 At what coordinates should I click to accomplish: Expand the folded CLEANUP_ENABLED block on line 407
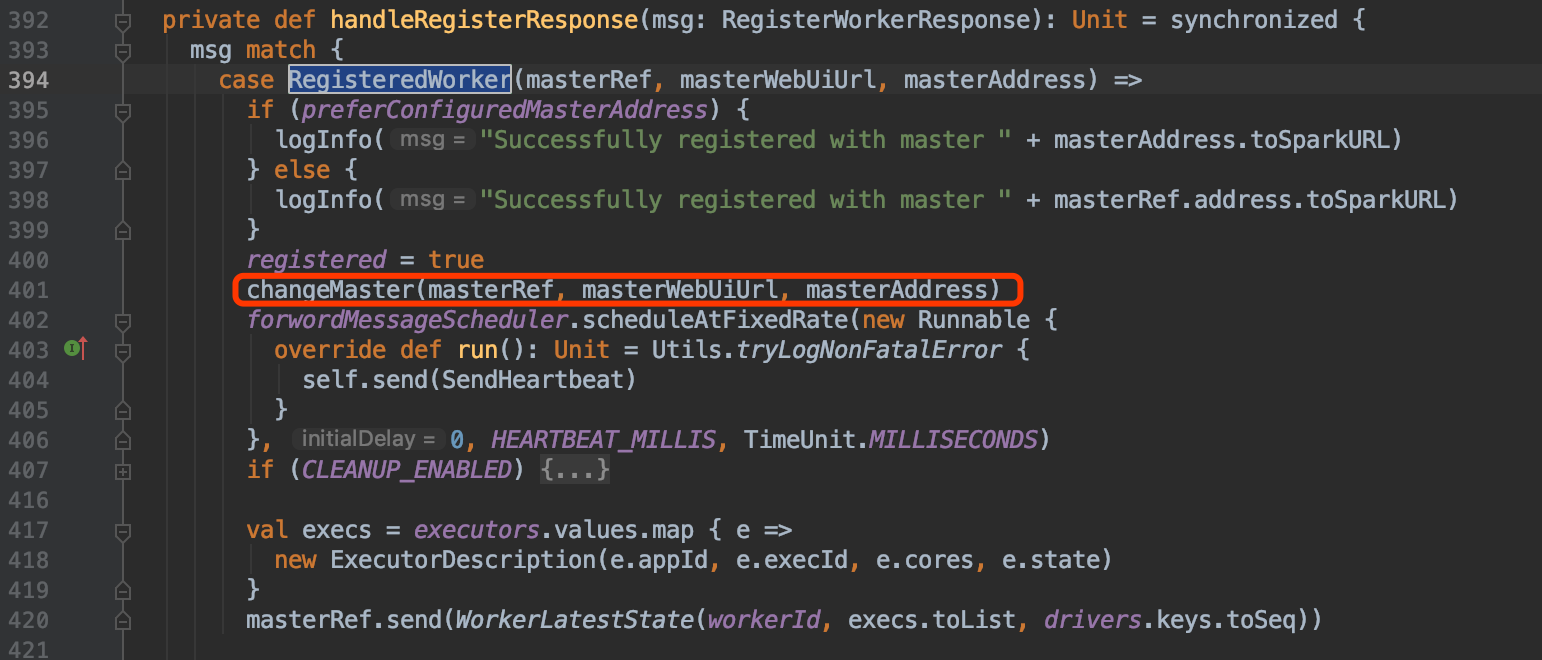[123, 470]
